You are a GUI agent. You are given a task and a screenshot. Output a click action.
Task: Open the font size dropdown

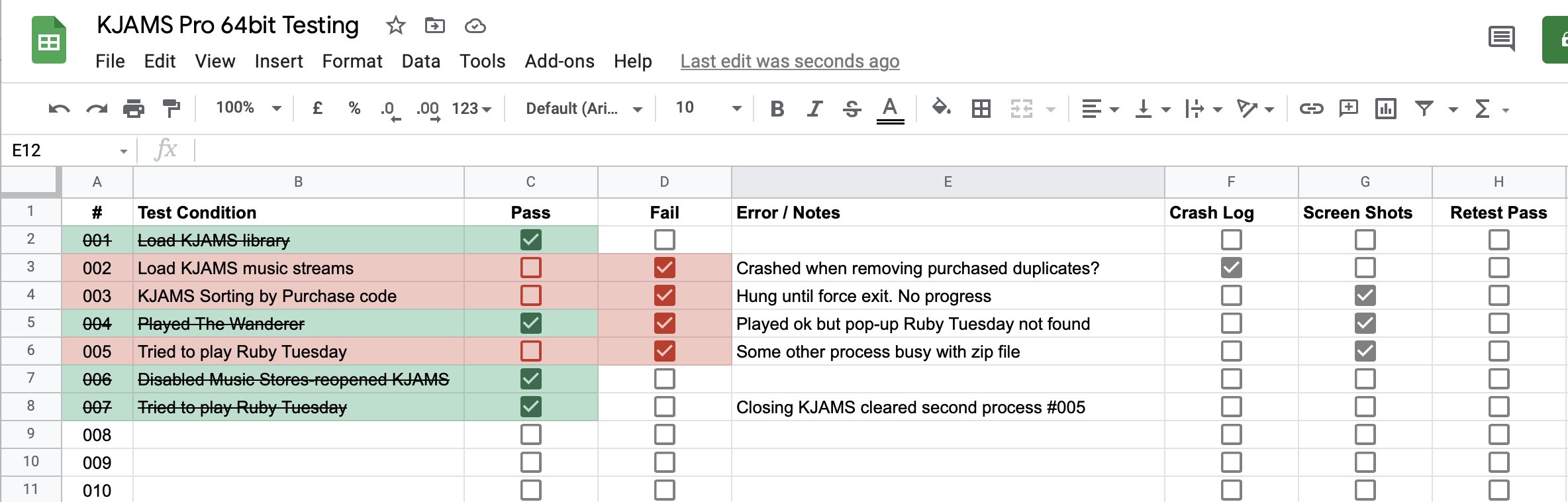[707, 108]
